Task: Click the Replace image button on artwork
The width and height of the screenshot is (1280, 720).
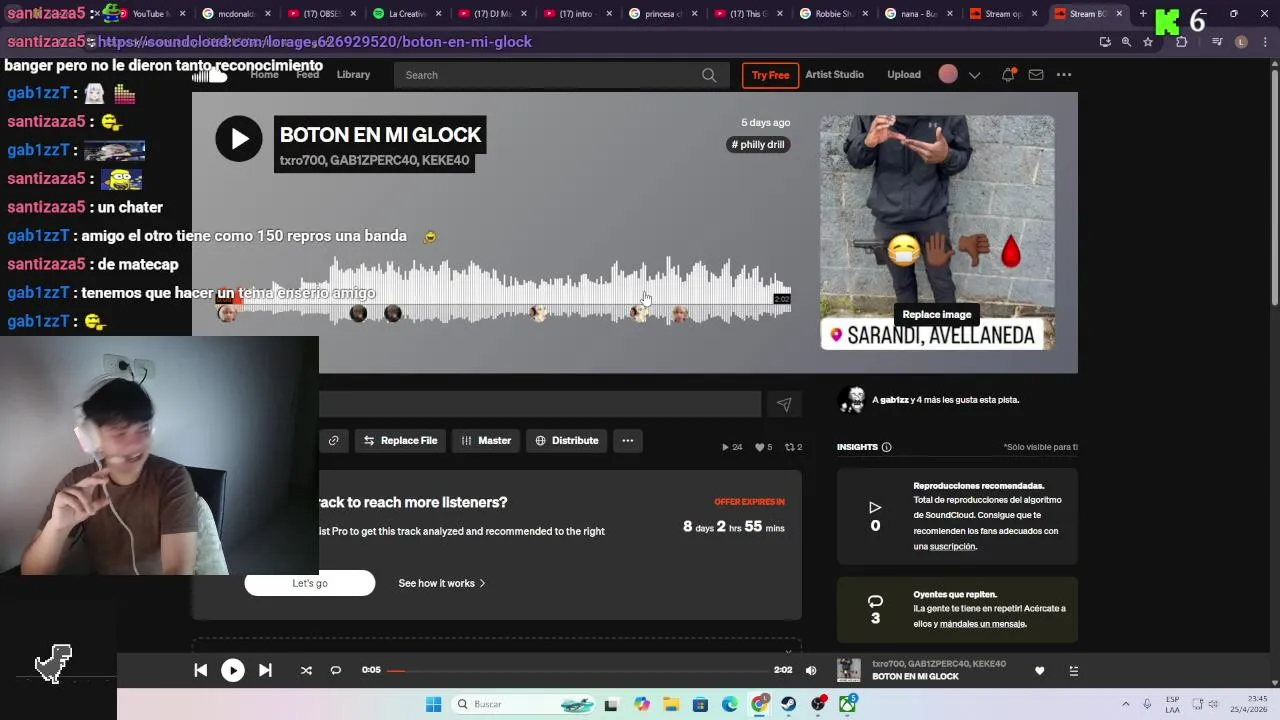Action: [937, 315]
